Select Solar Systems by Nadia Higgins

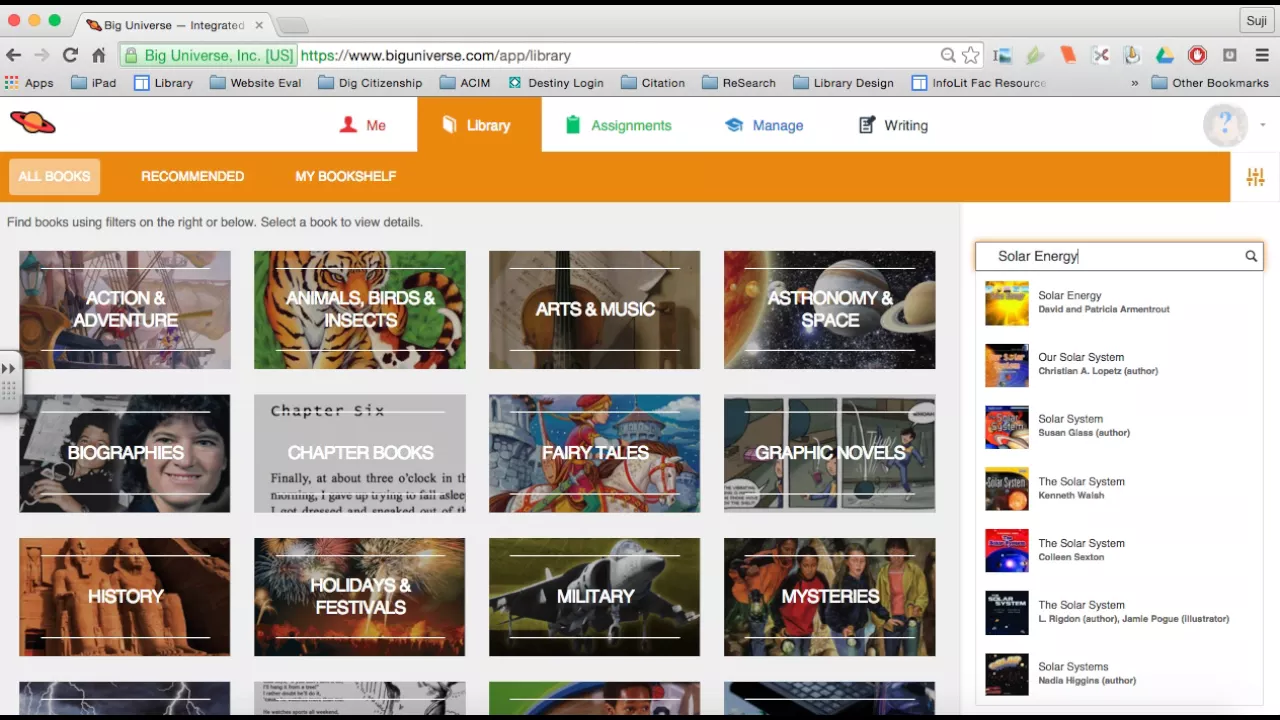(x=1119, y=675)
